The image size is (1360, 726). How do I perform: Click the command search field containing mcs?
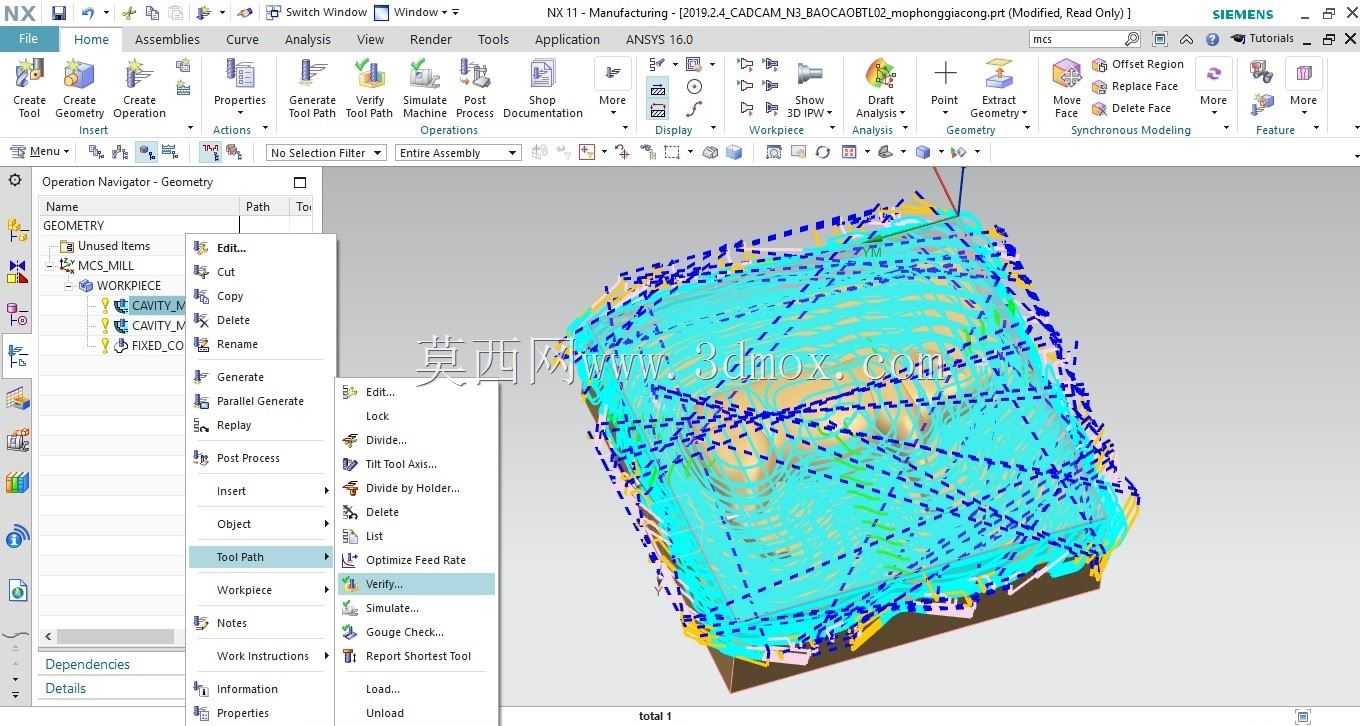coord(1076,39)
